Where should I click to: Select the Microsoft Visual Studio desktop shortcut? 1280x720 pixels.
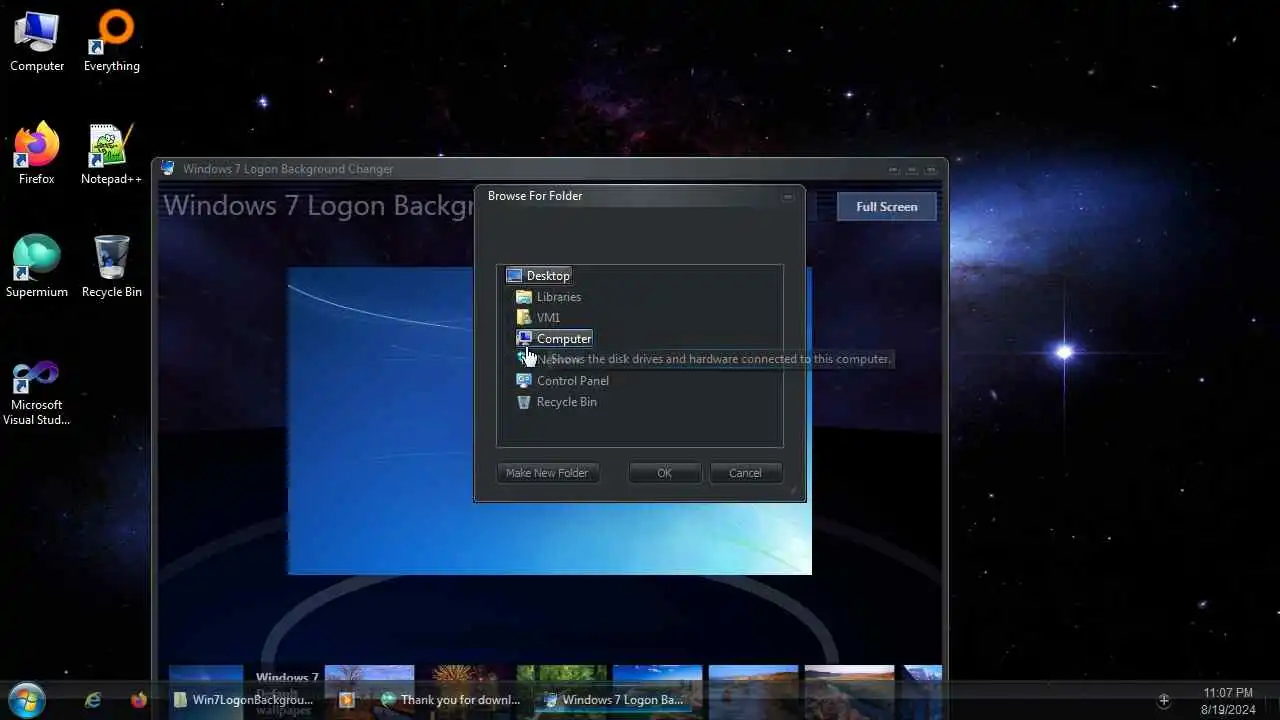(x=37, y=392)
